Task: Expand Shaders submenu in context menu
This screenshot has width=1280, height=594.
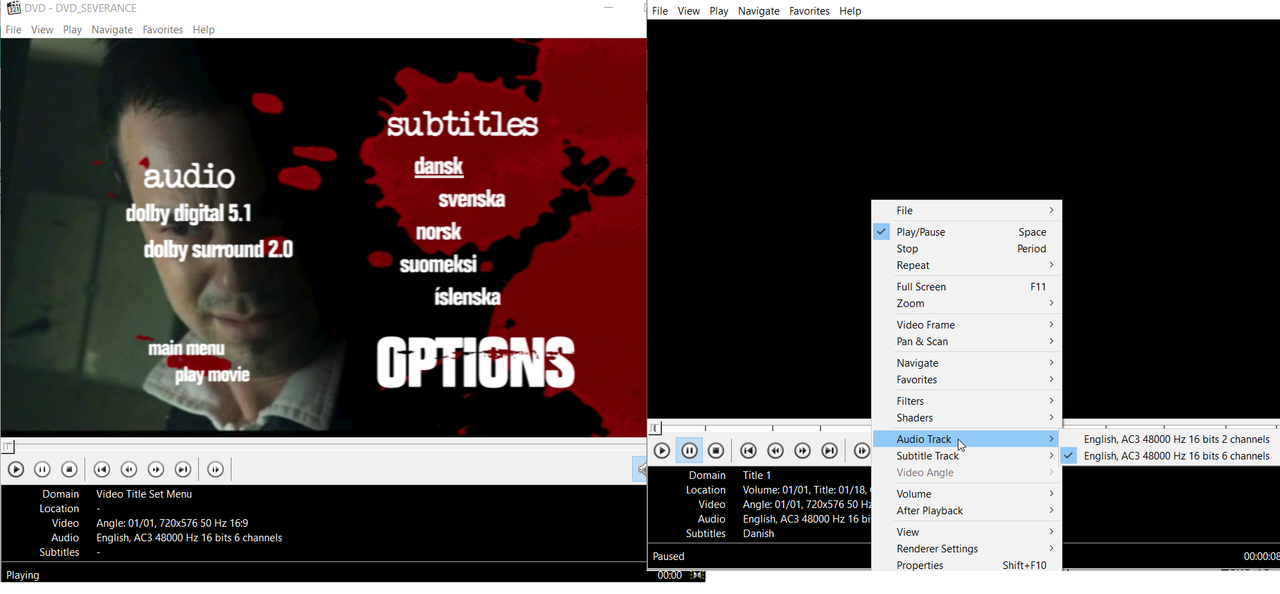Action: [966, 418]
